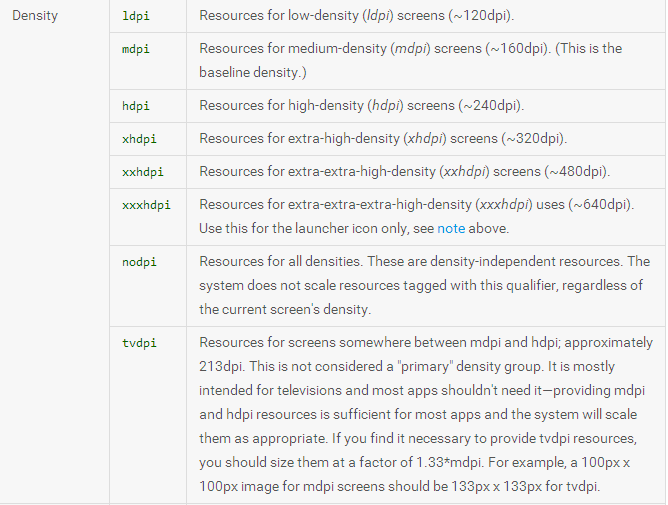
Task: Click "Use this for the launcher icon only"
Action: coord(304,228)
